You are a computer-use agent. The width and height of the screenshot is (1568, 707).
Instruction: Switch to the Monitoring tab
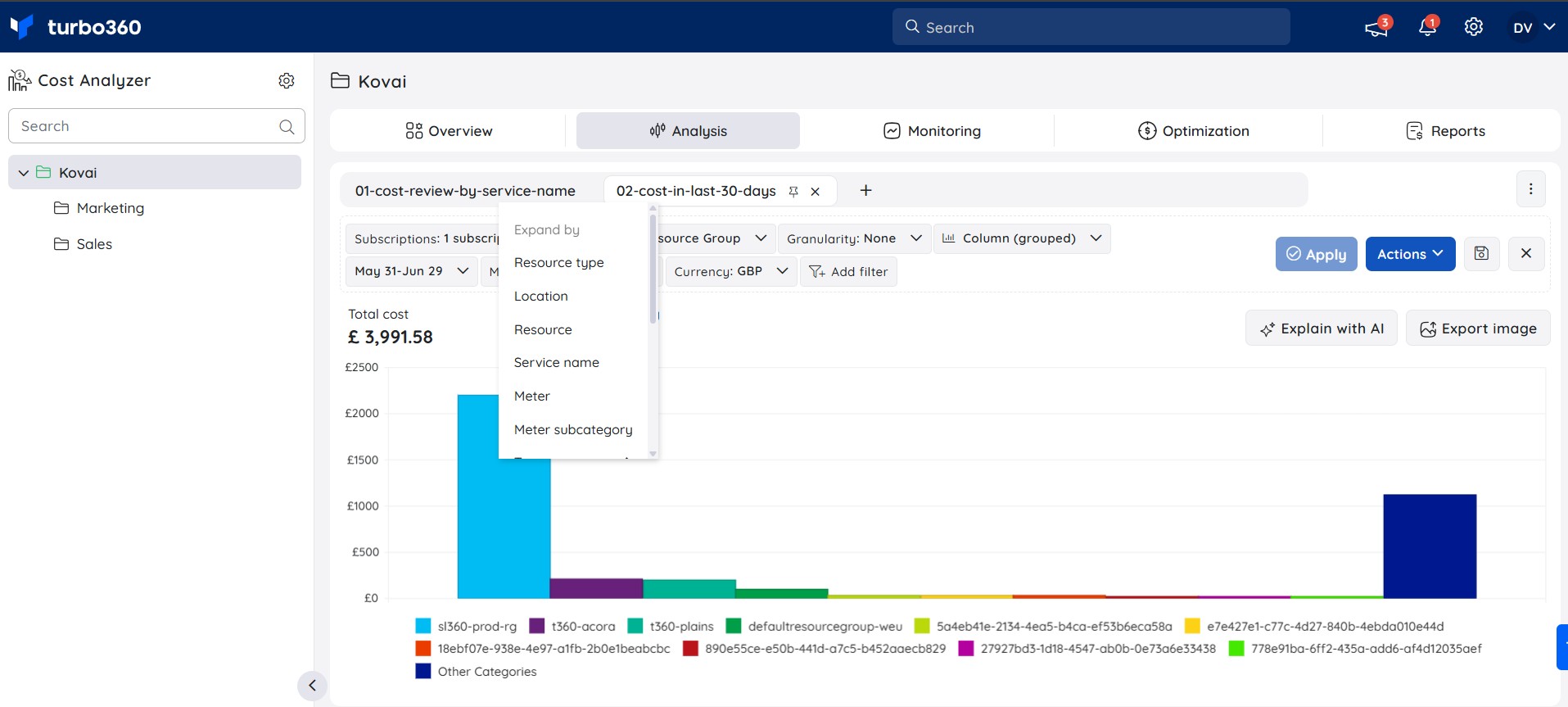click(x=932, y=131)
